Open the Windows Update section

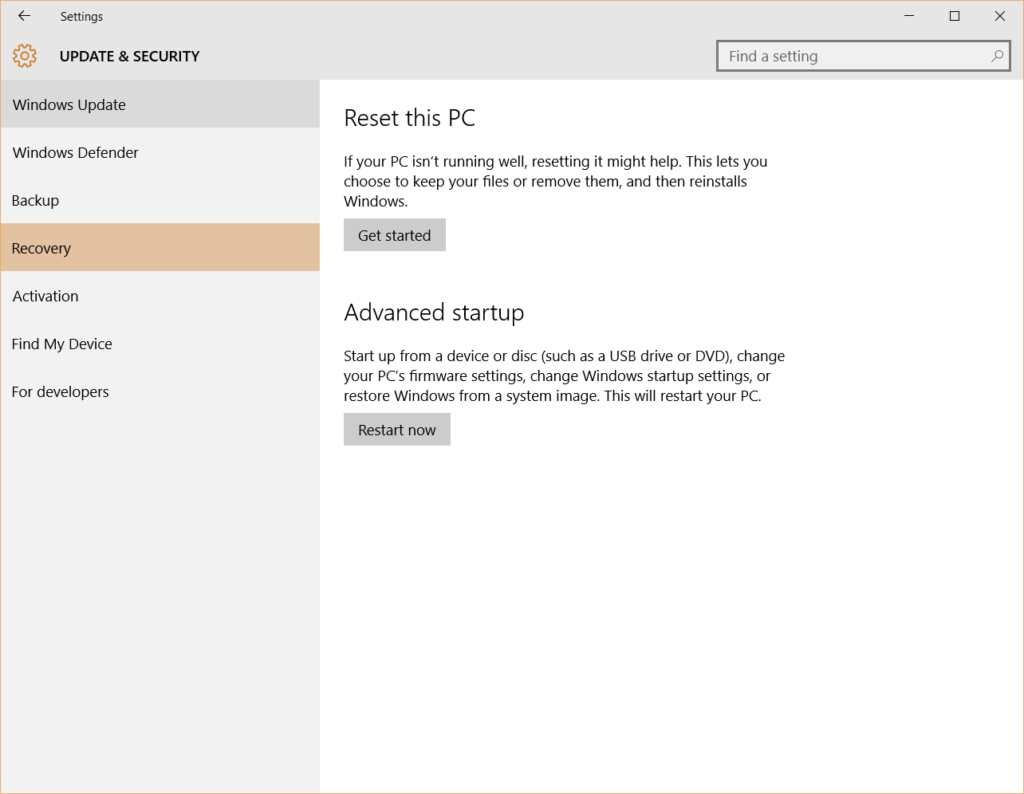click(69, 104)
